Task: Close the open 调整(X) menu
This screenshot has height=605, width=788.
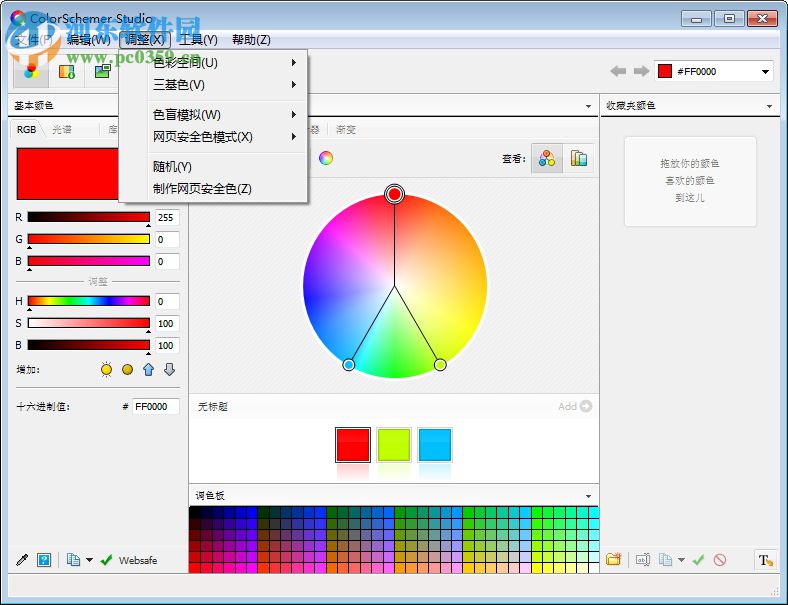Action: point(145,40)
